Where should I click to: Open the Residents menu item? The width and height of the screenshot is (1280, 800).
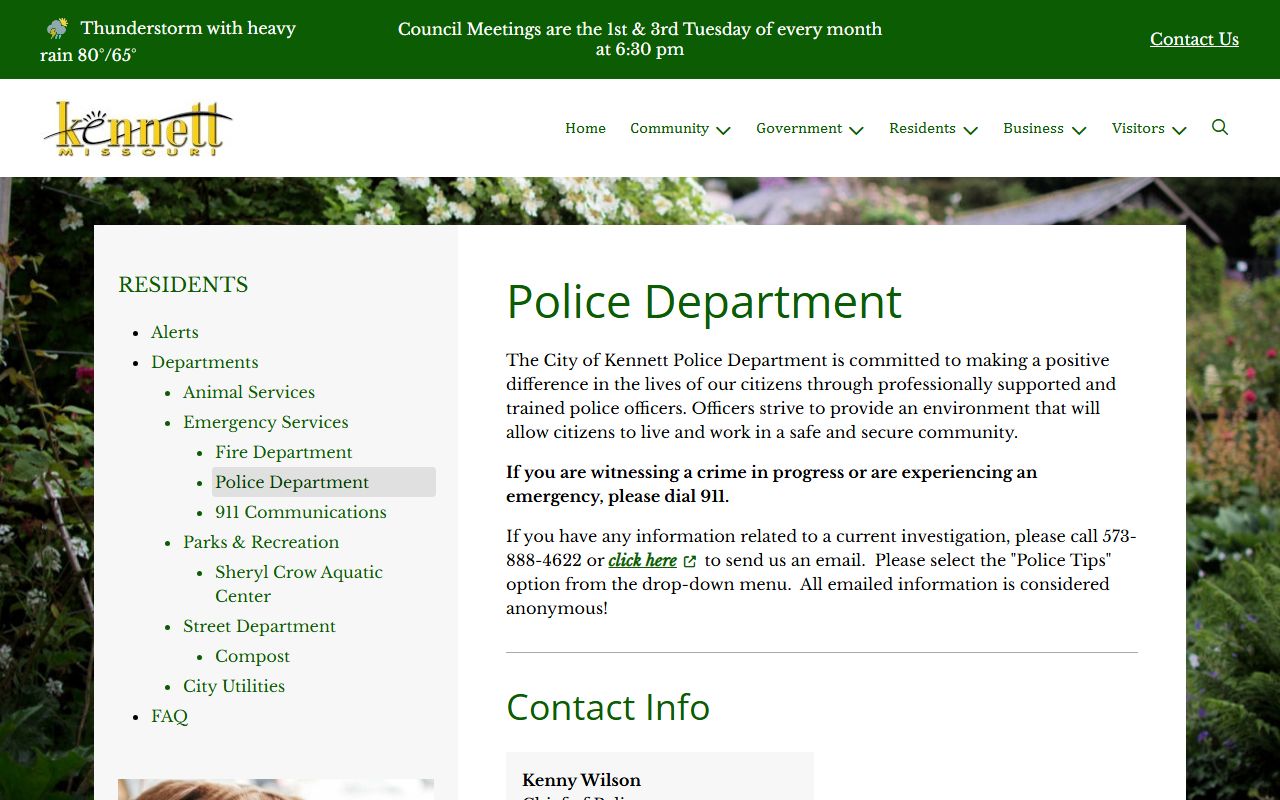[922, 128]
